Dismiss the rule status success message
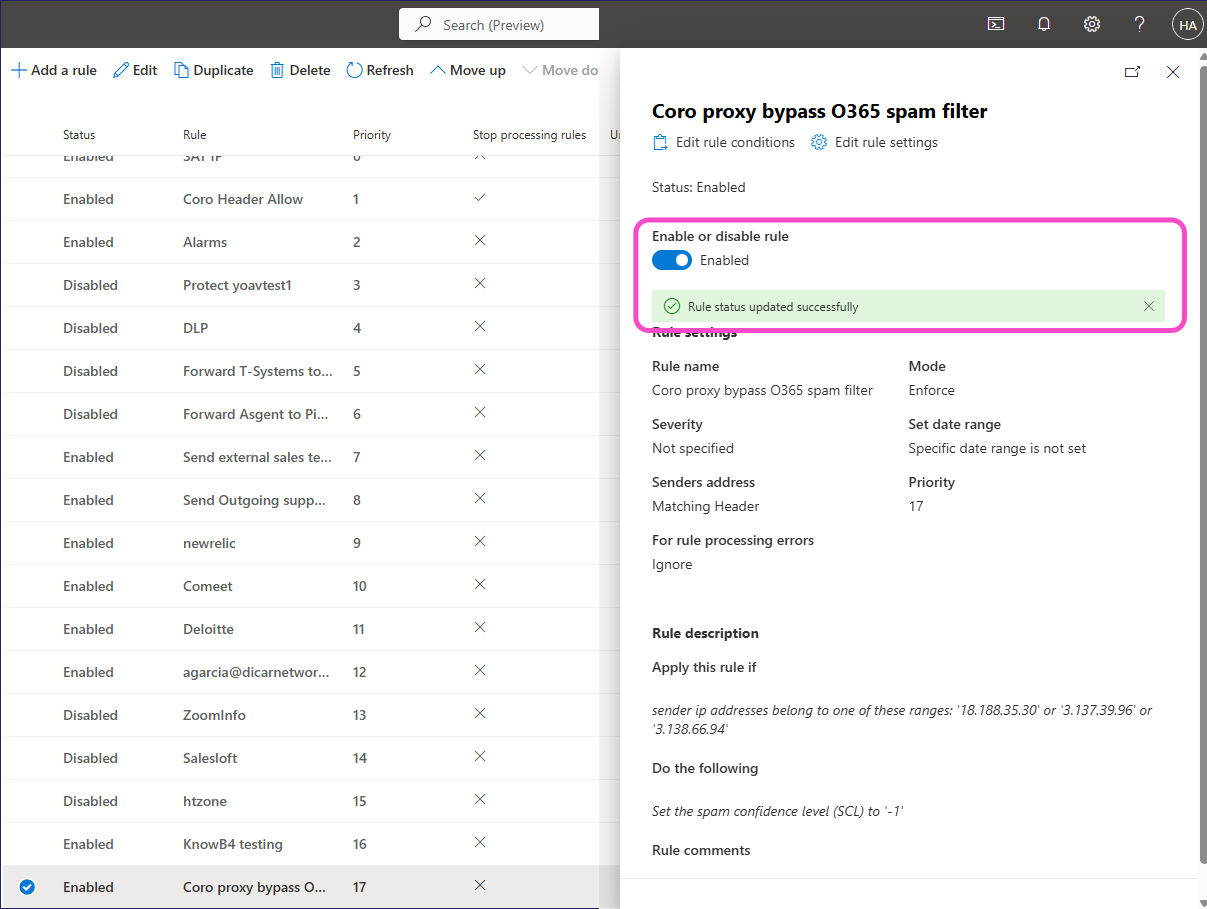This screenshot has width=1207, height=909. point(1149,306)
